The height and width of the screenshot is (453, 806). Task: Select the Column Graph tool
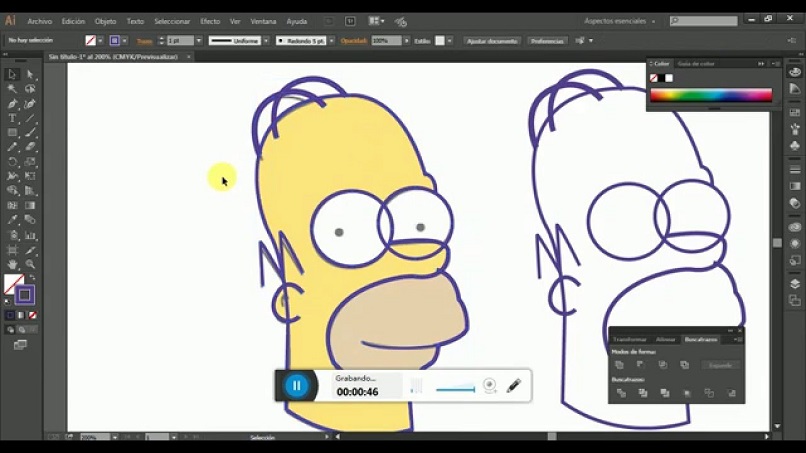coord(30,235)
